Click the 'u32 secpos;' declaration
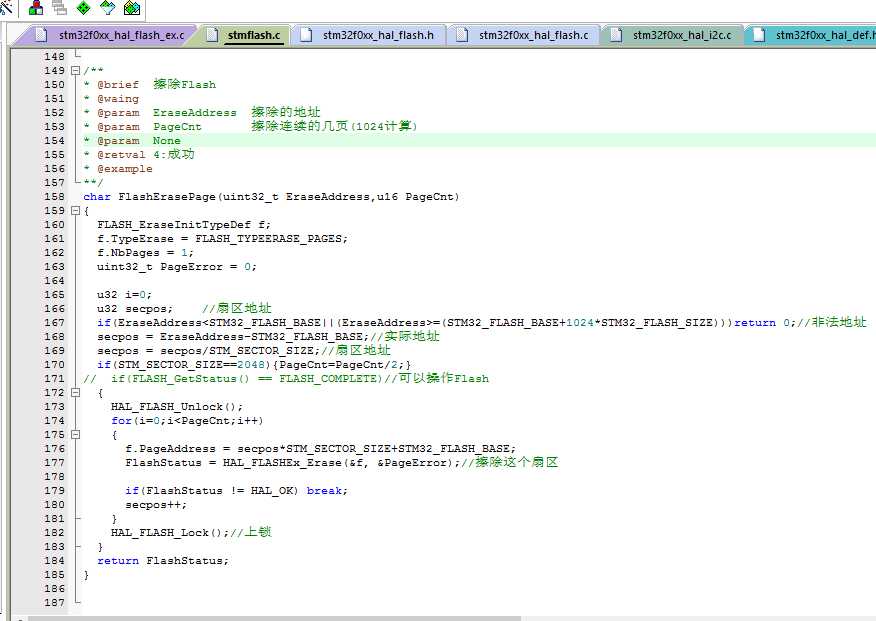Viewport: 876px width, 621px height. pyautogui.click(x=135, y=309)
